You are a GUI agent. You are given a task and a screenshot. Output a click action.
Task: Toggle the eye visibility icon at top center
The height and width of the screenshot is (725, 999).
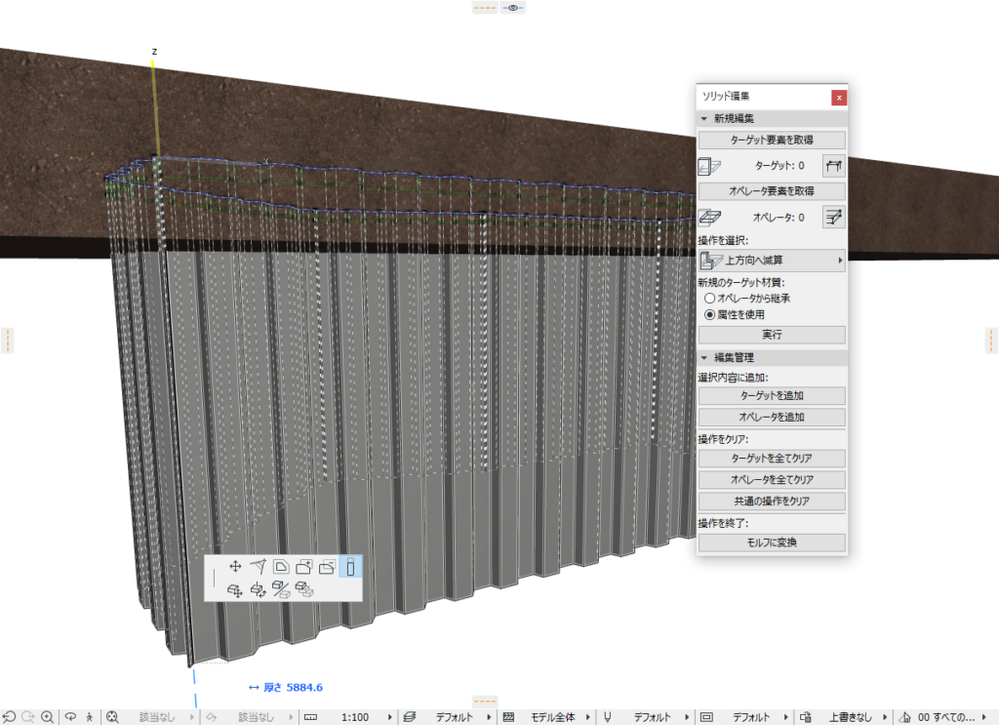click(513, 7)
